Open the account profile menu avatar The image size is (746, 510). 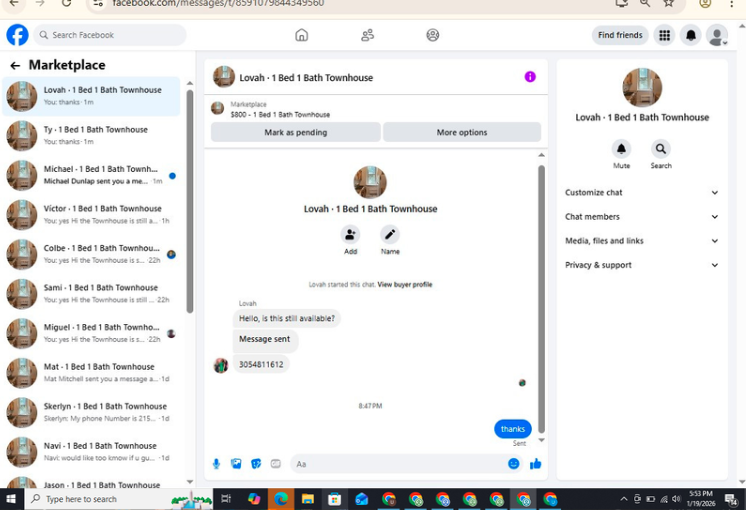coord(717,35)
